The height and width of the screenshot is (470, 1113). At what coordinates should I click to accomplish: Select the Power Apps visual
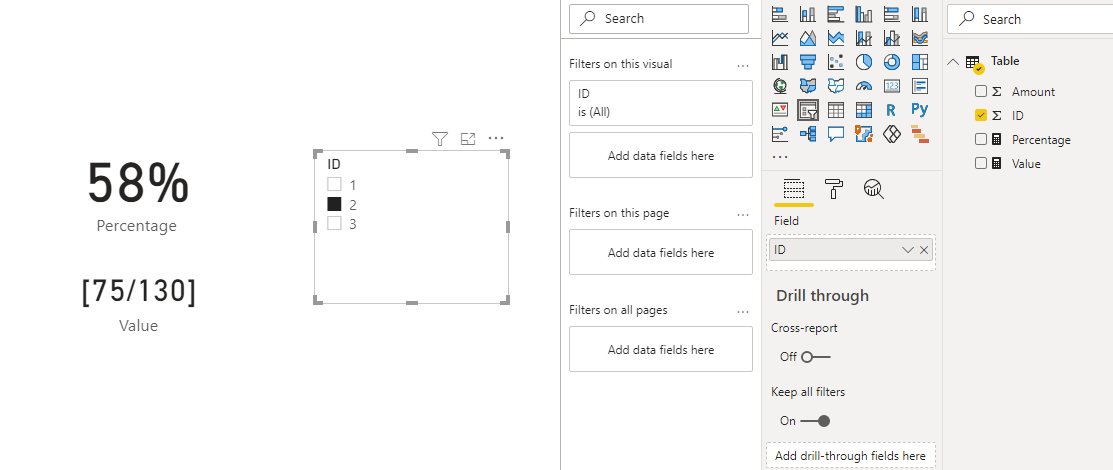click(x=892, y=133)
